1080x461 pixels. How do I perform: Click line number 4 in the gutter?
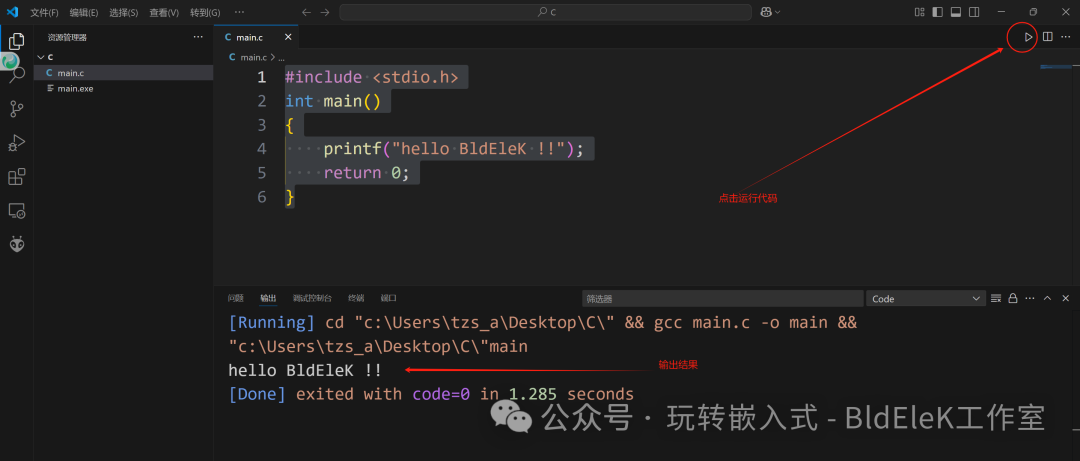[x=262, y=149]
